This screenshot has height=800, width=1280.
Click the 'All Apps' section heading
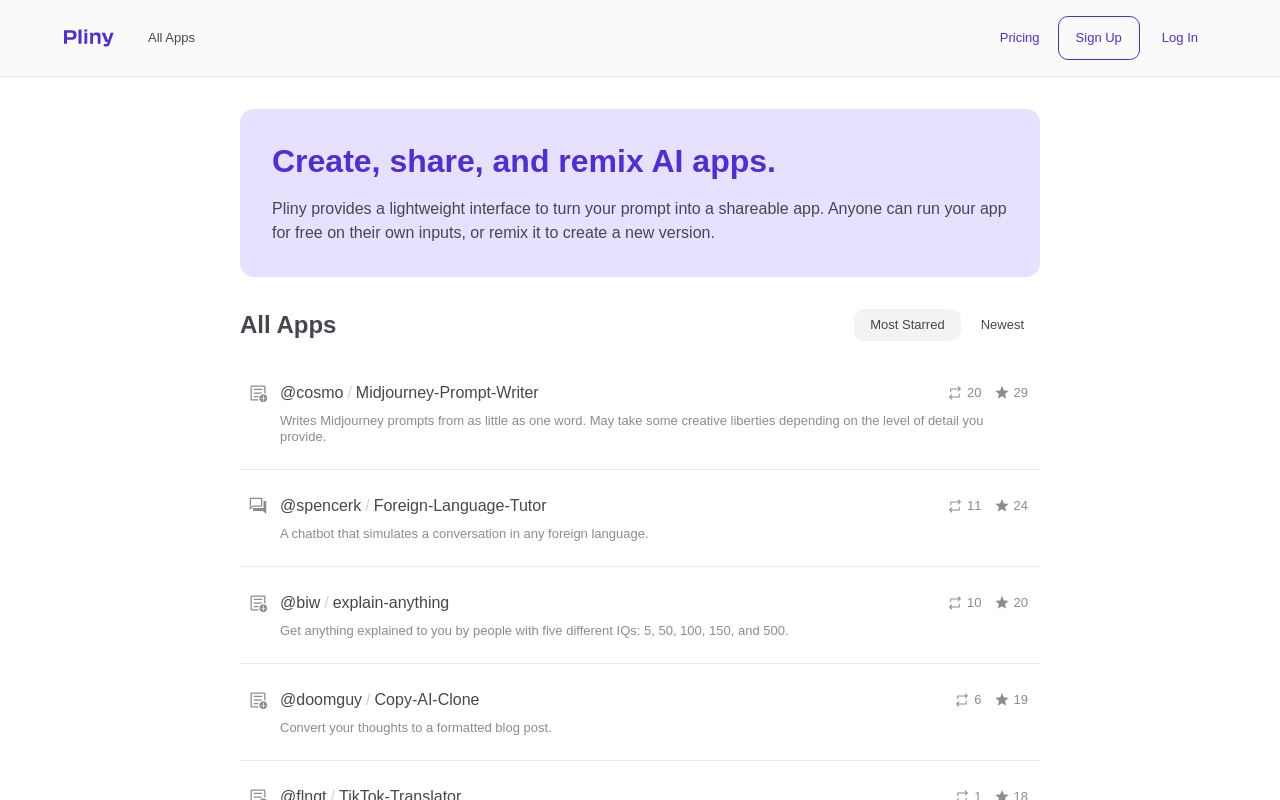tap(288, 325)
